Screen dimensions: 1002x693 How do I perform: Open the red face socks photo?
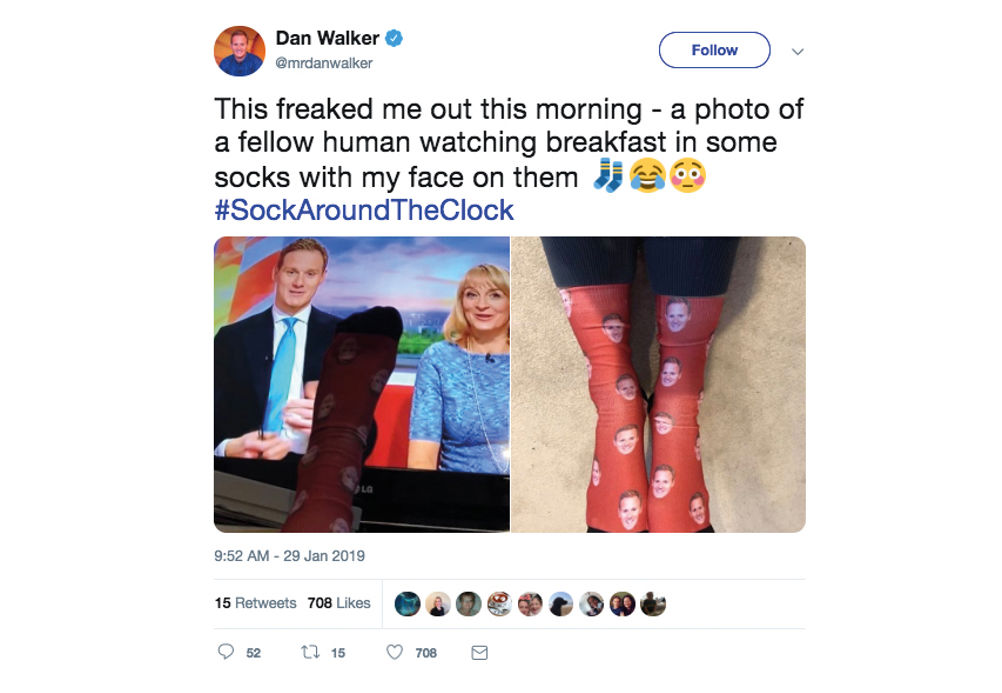point(659,384)
